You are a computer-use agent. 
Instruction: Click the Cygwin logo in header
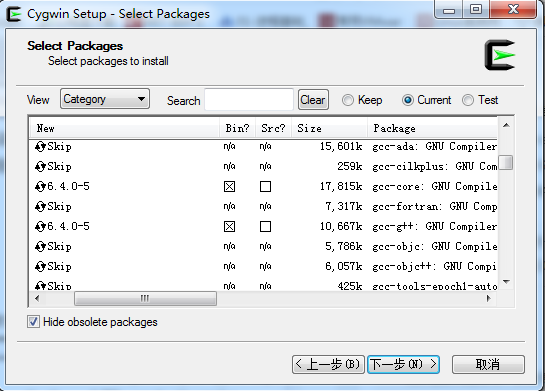500,55
